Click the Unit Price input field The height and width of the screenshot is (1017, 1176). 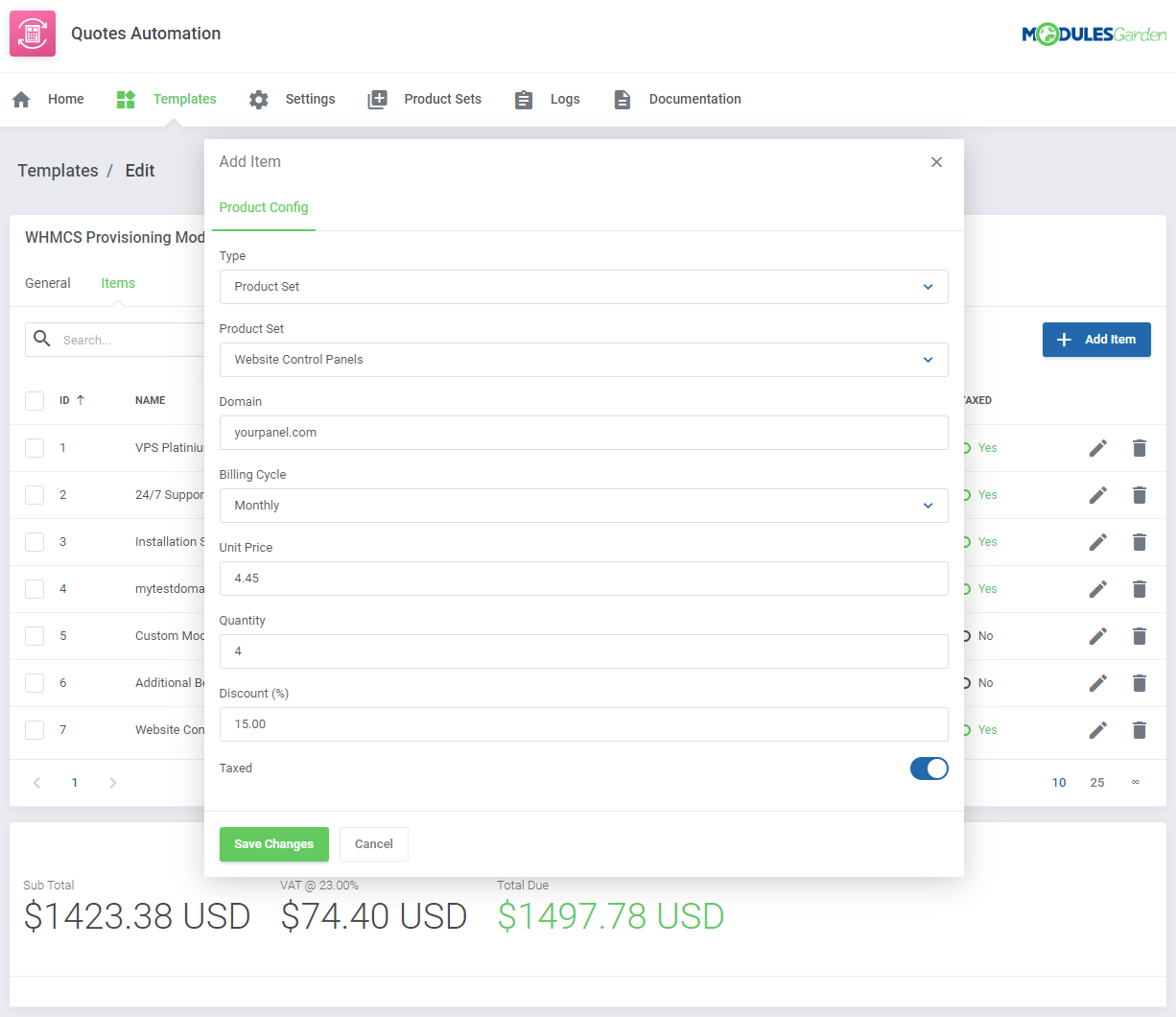pos(583,578)
